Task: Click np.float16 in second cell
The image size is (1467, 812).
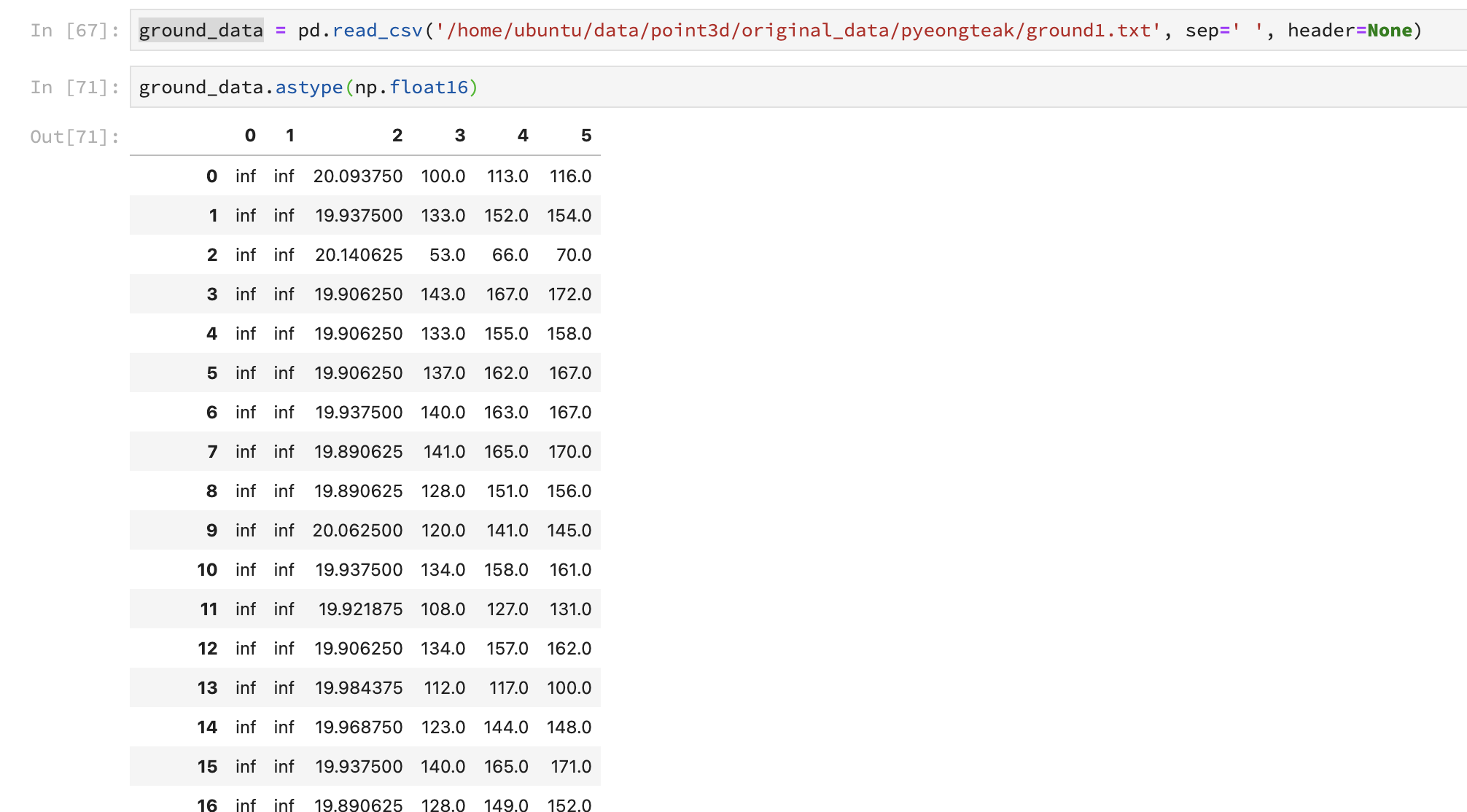Action: click(411, 87)
